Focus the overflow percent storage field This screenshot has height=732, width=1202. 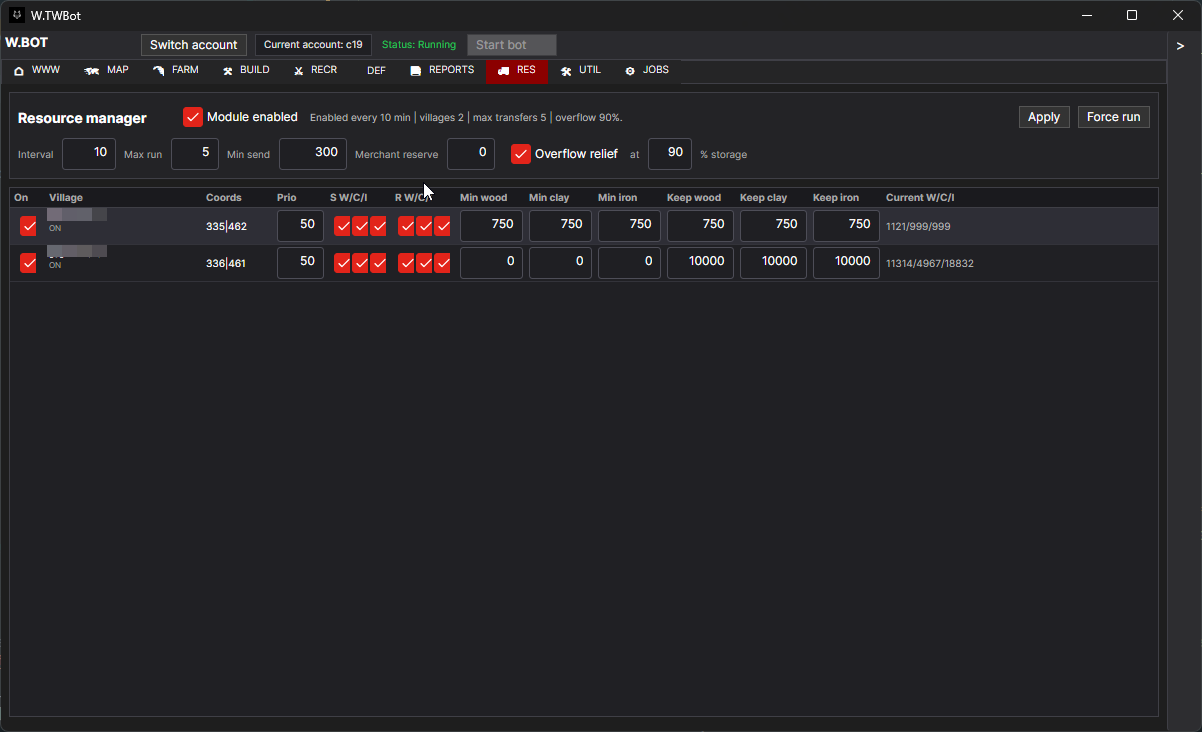(670, 154)
